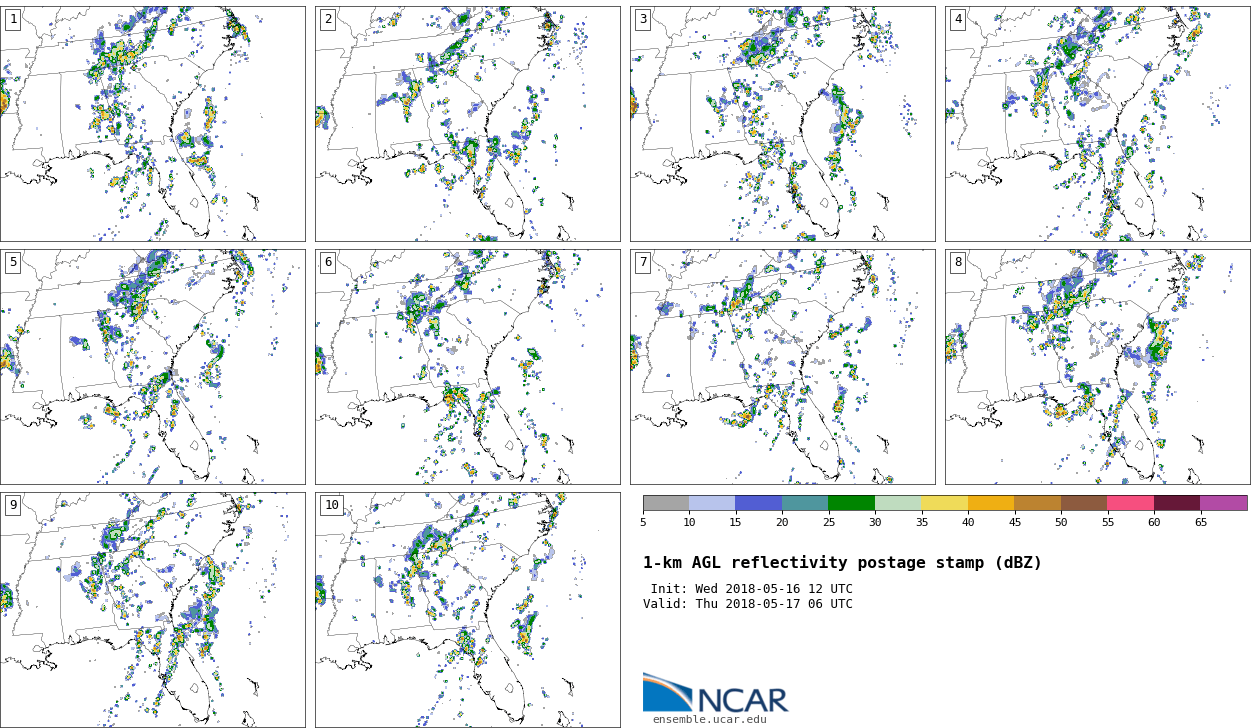The height and width of the screenshot is (728, 1260).
Task: Select ensemble member 3 map panel
Action: point(783,124)
